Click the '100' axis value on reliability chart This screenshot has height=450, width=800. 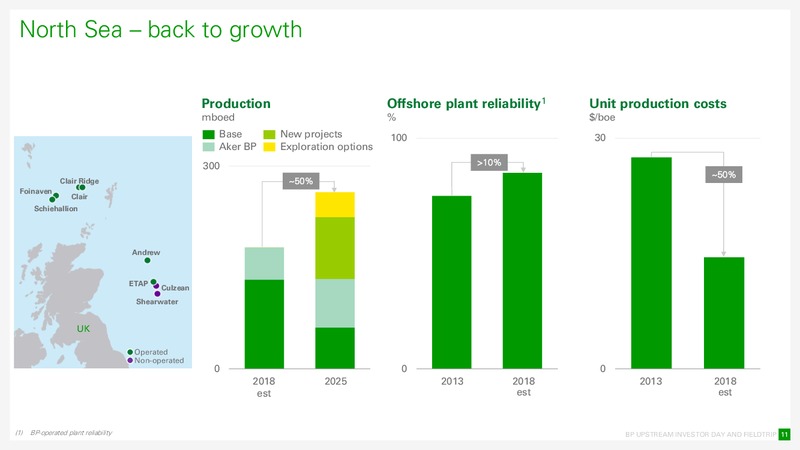pyautogui.click(x=399, y=138)
